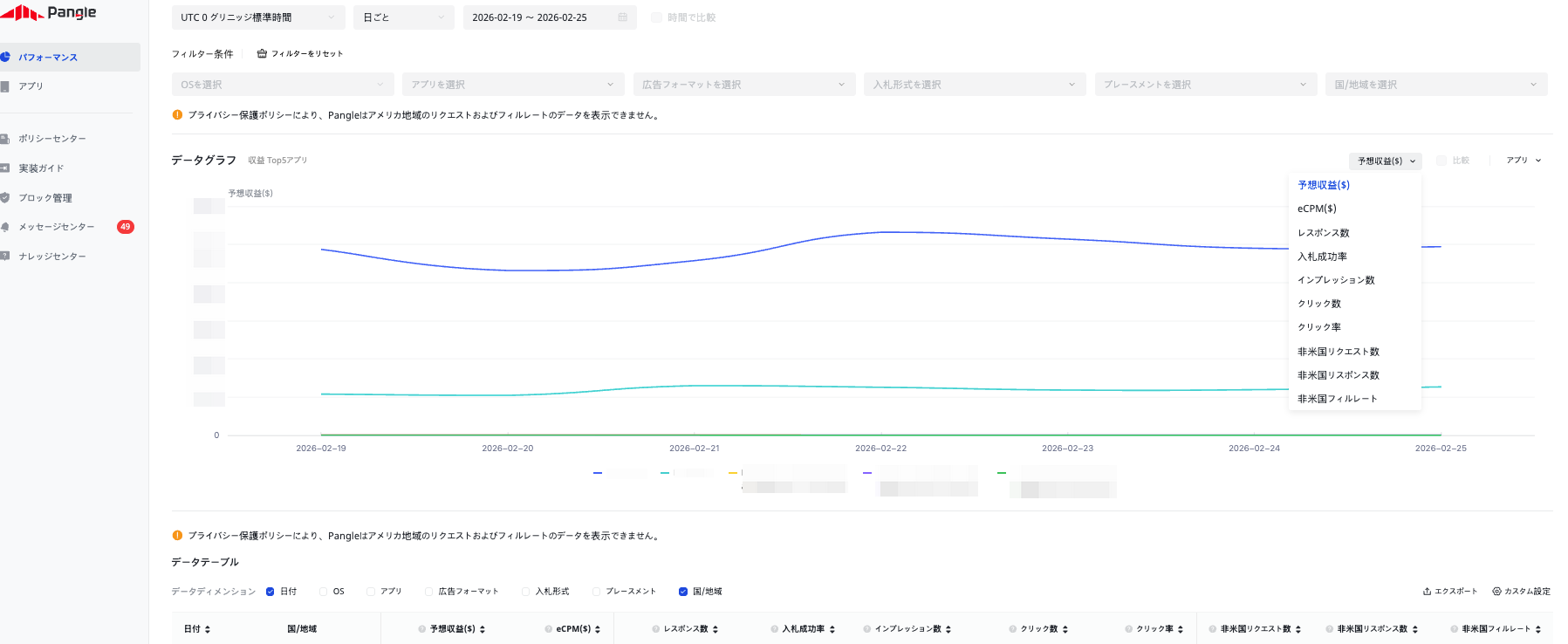The height and width of the screenshot is (644, 1568).
Task: Click the calendar icon in date range field
Action: point(622,17)
